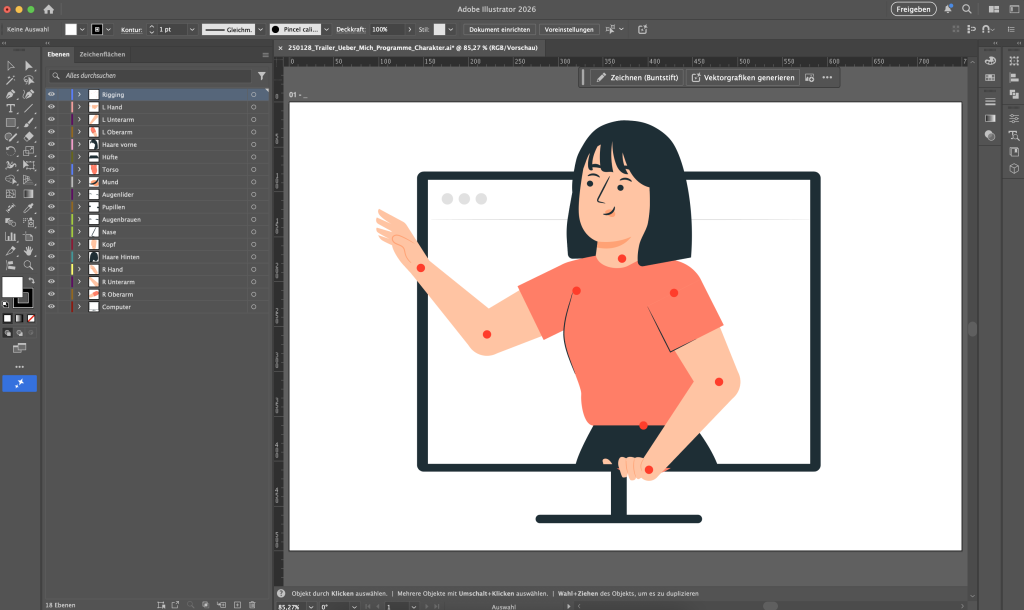Hide the Rigging layer

point(52,94)
